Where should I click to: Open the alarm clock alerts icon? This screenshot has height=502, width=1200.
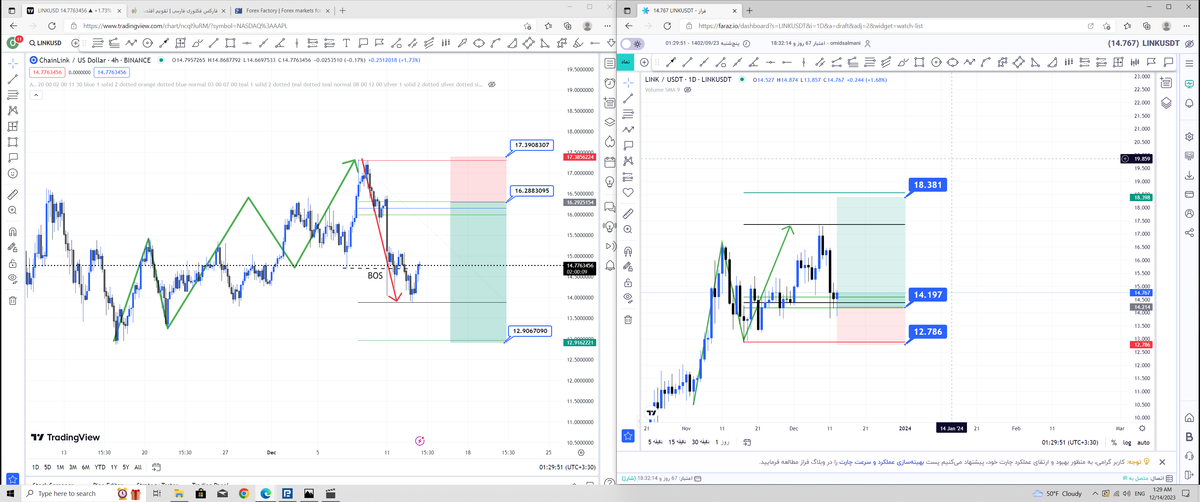click(x=610, y=83)
